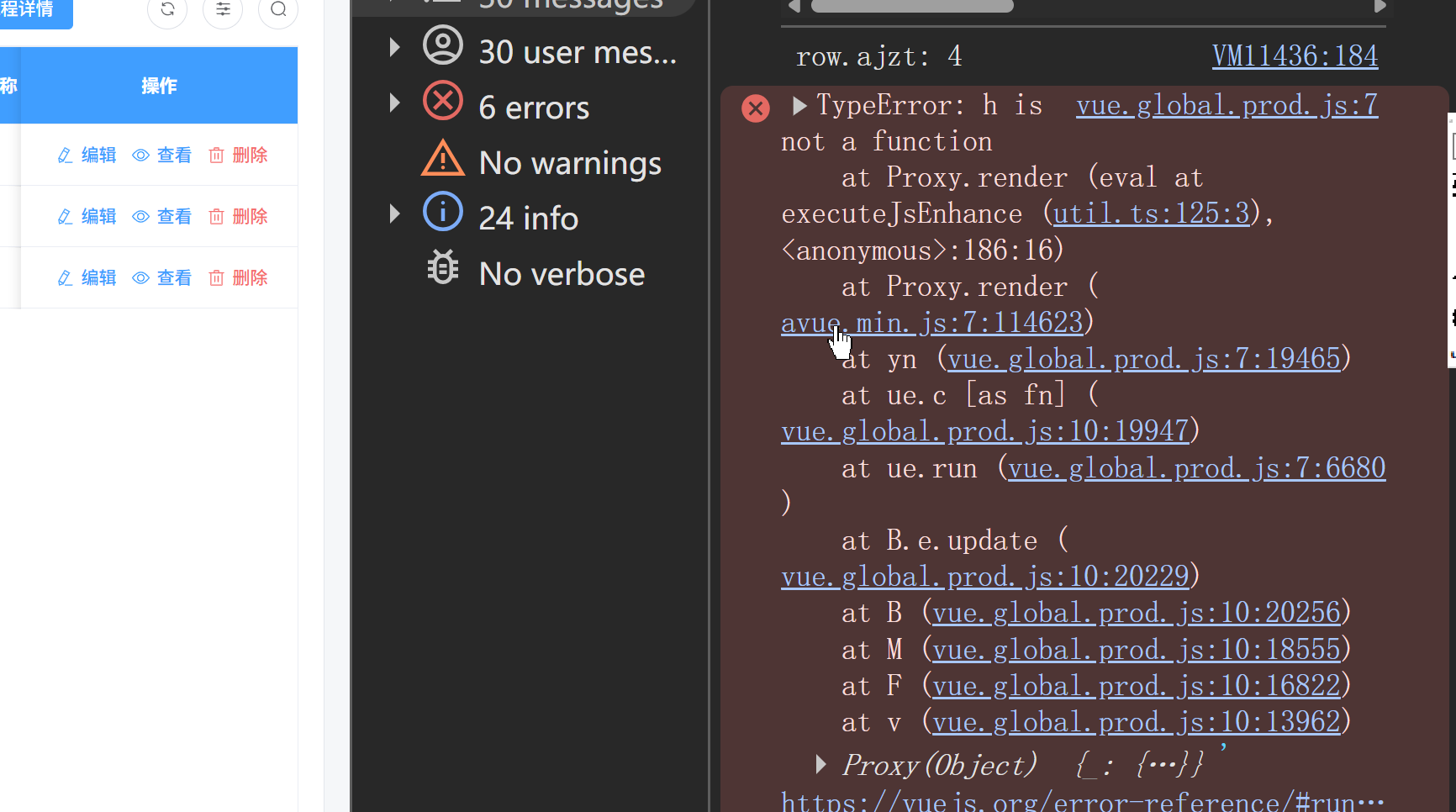
Task: Expand the 24 info group arrow
Action: (394, 214)
